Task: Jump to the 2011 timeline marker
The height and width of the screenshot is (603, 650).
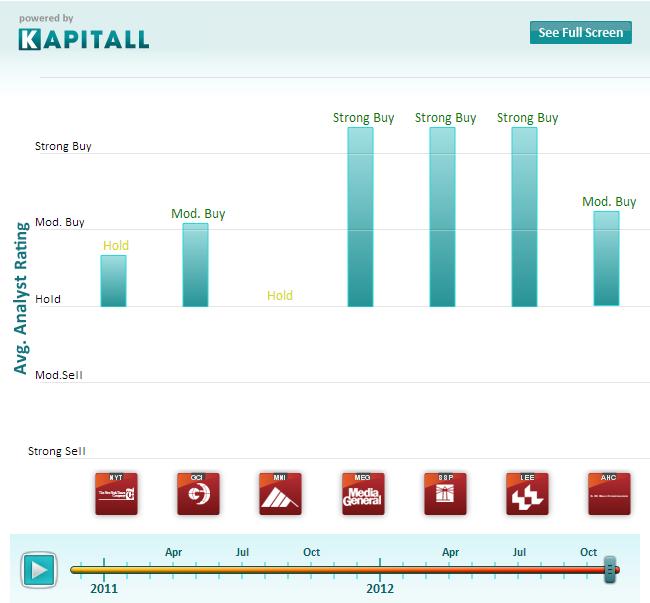Action: coord(104,588)
